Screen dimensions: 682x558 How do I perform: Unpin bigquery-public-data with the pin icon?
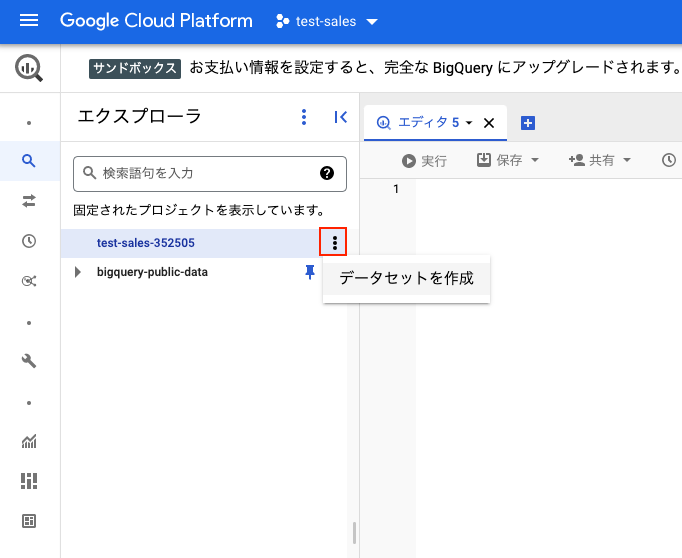click(310, 272)
